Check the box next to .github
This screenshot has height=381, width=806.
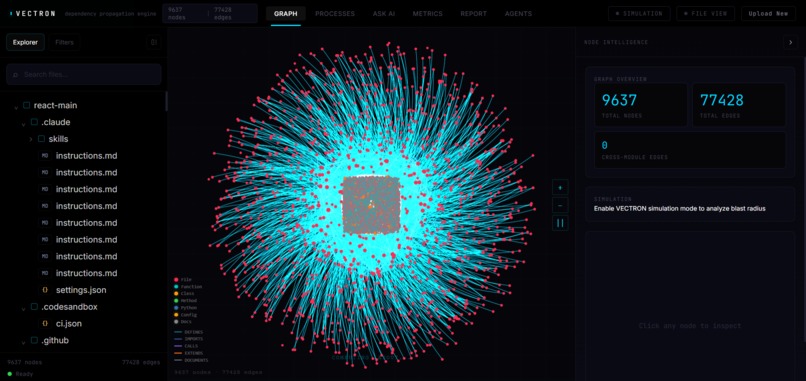coord(34,340)
